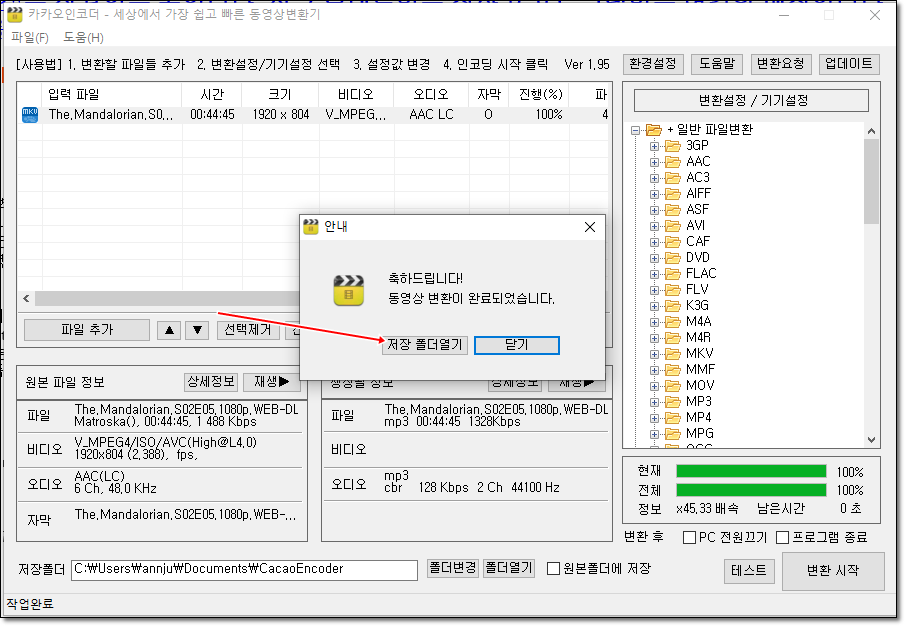Click 파일 추가 button
This screenshot has height=626, width=905.
coord(87,330)
